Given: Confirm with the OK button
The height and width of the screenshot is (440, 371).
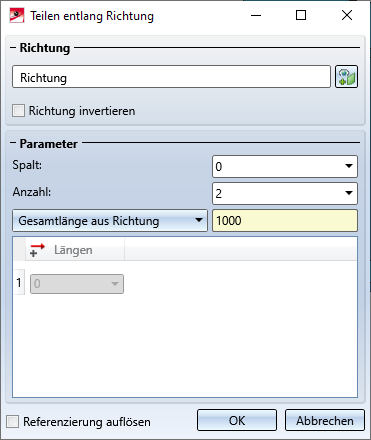Looking at the screenshot, I should point(237,420).
